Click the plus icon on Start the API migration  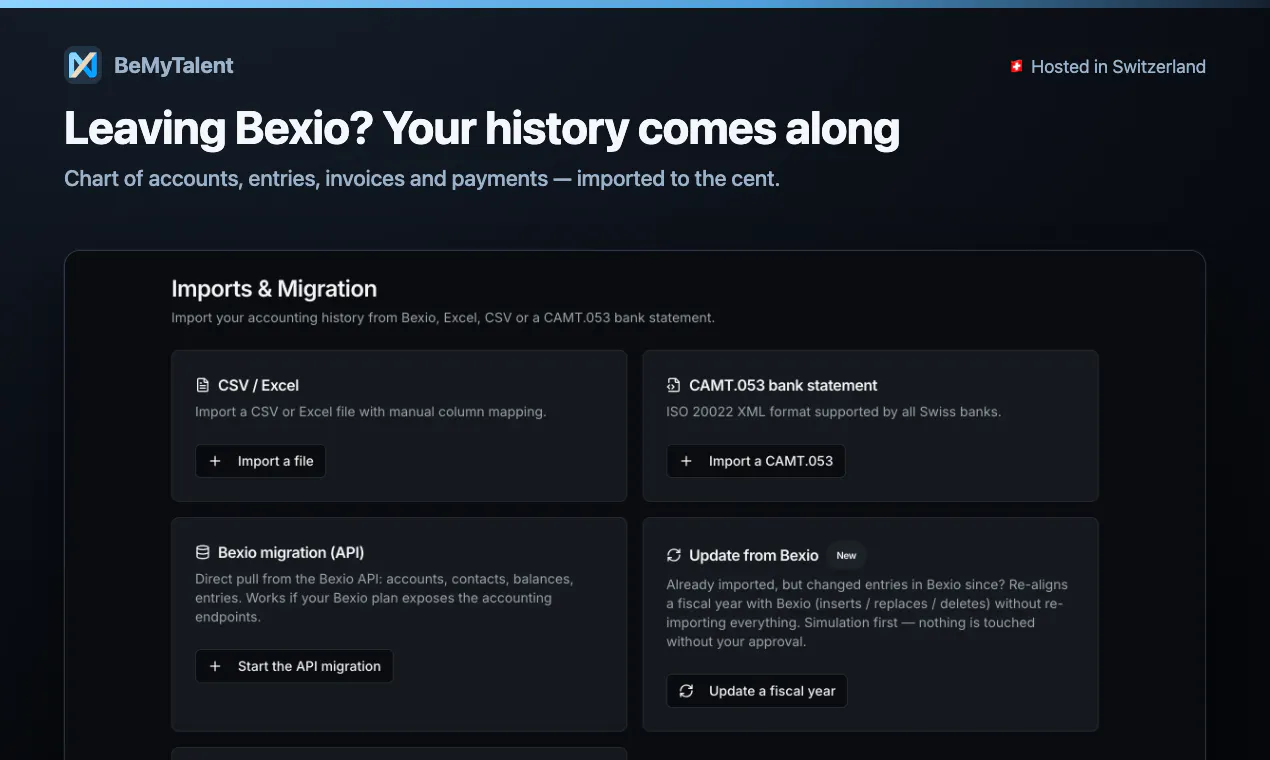click(215, 666)
